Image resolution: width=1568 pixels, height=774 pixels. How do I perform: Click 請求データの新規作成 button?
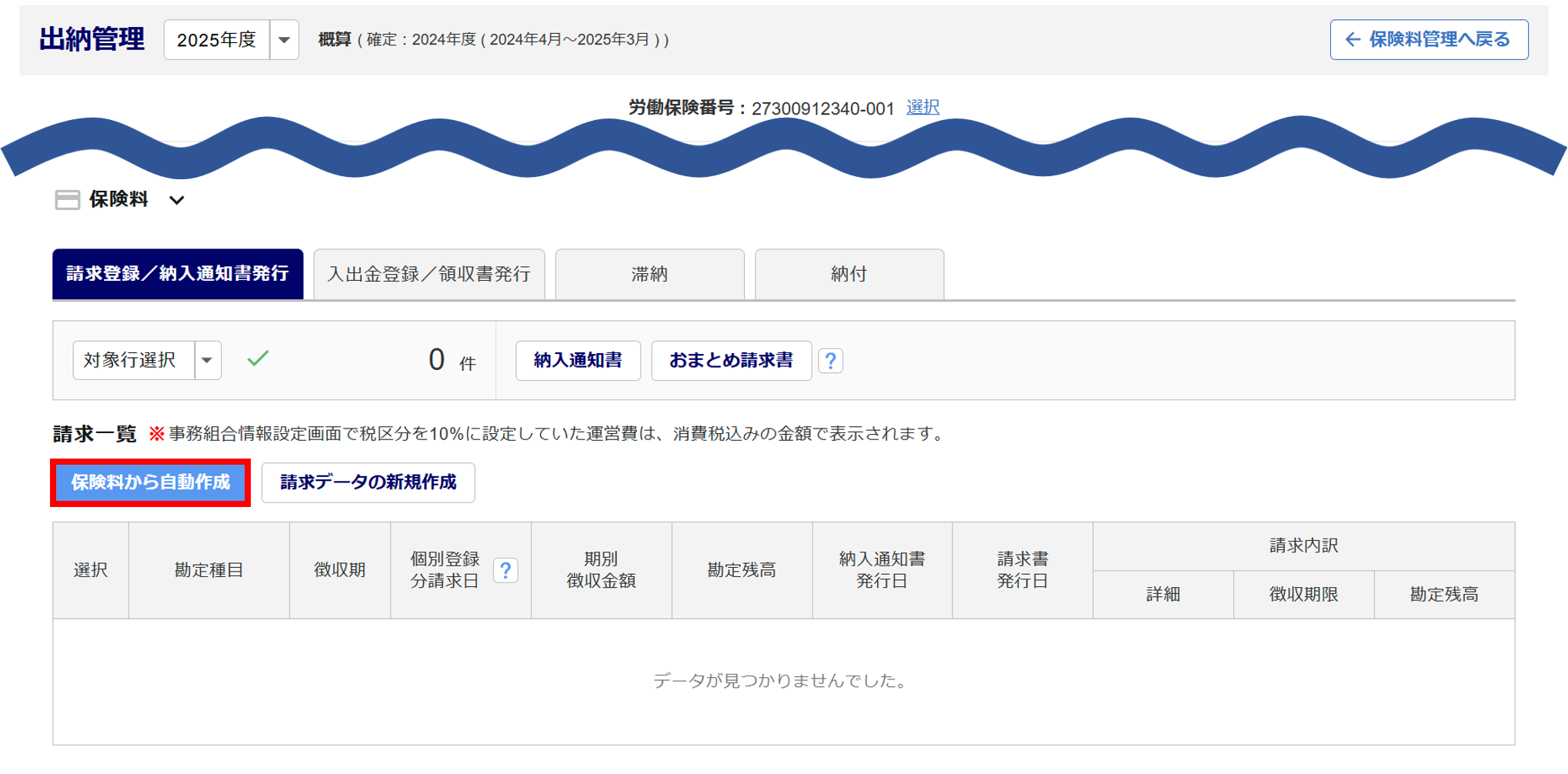pyautogui.click(x=368, y=482)
